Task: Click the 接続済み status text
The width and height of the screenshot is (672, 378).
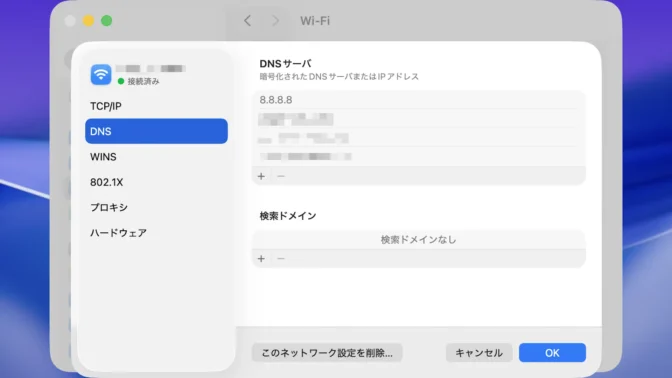Action: tap(143, 81)
